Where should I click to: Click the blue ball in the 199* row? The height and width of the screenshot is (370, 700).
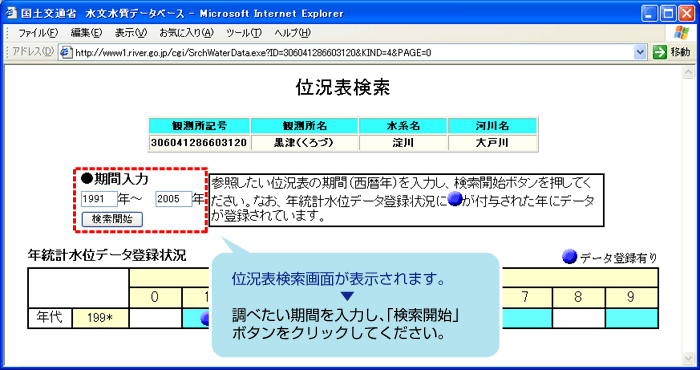(205, 318)
